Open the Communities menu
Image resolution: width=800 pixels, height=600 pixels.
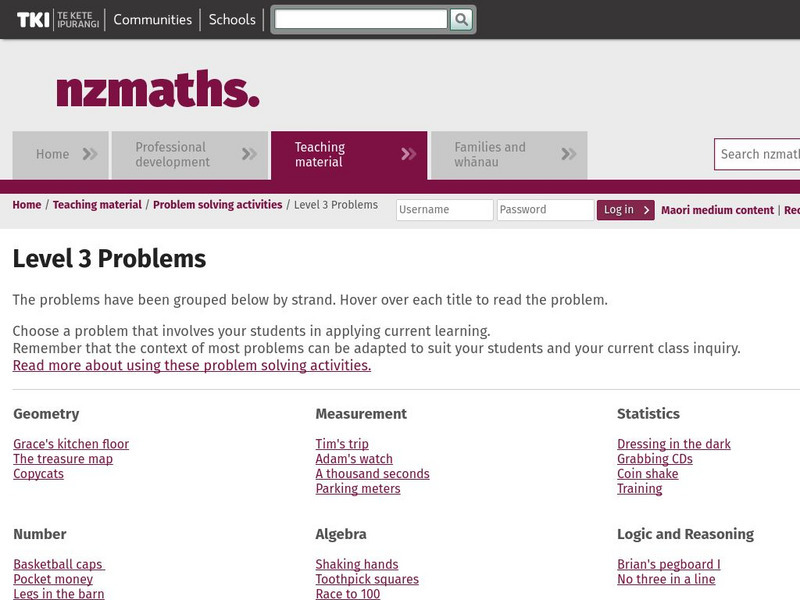tap(153, 20)
